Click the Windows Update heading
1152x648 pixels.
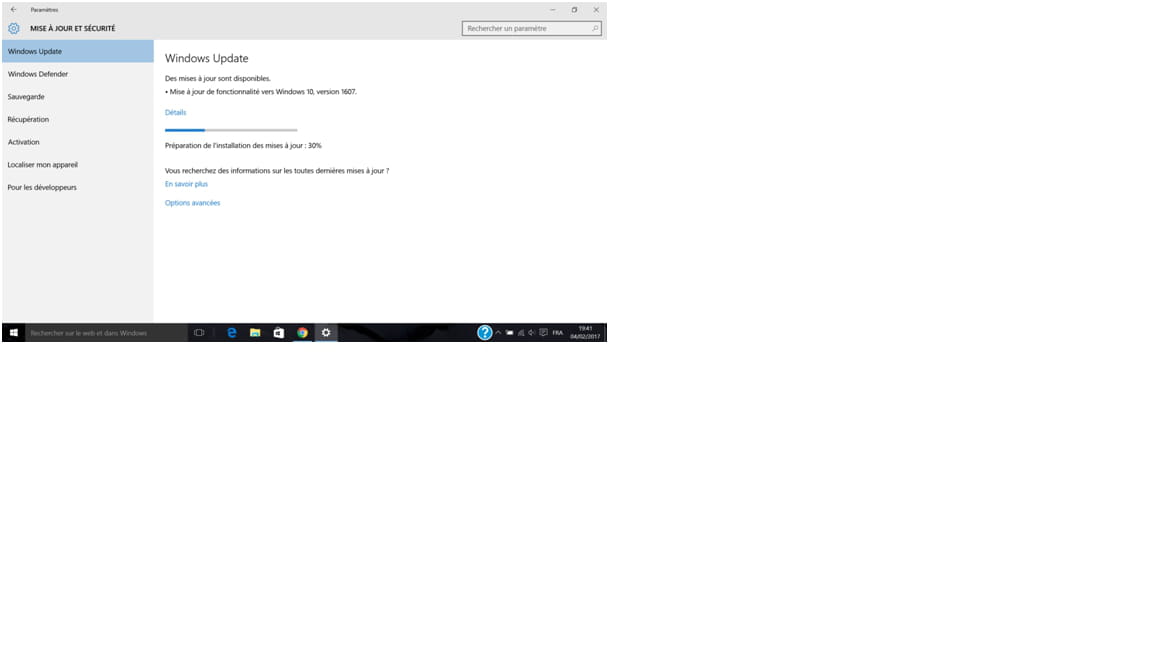point(206,58)
